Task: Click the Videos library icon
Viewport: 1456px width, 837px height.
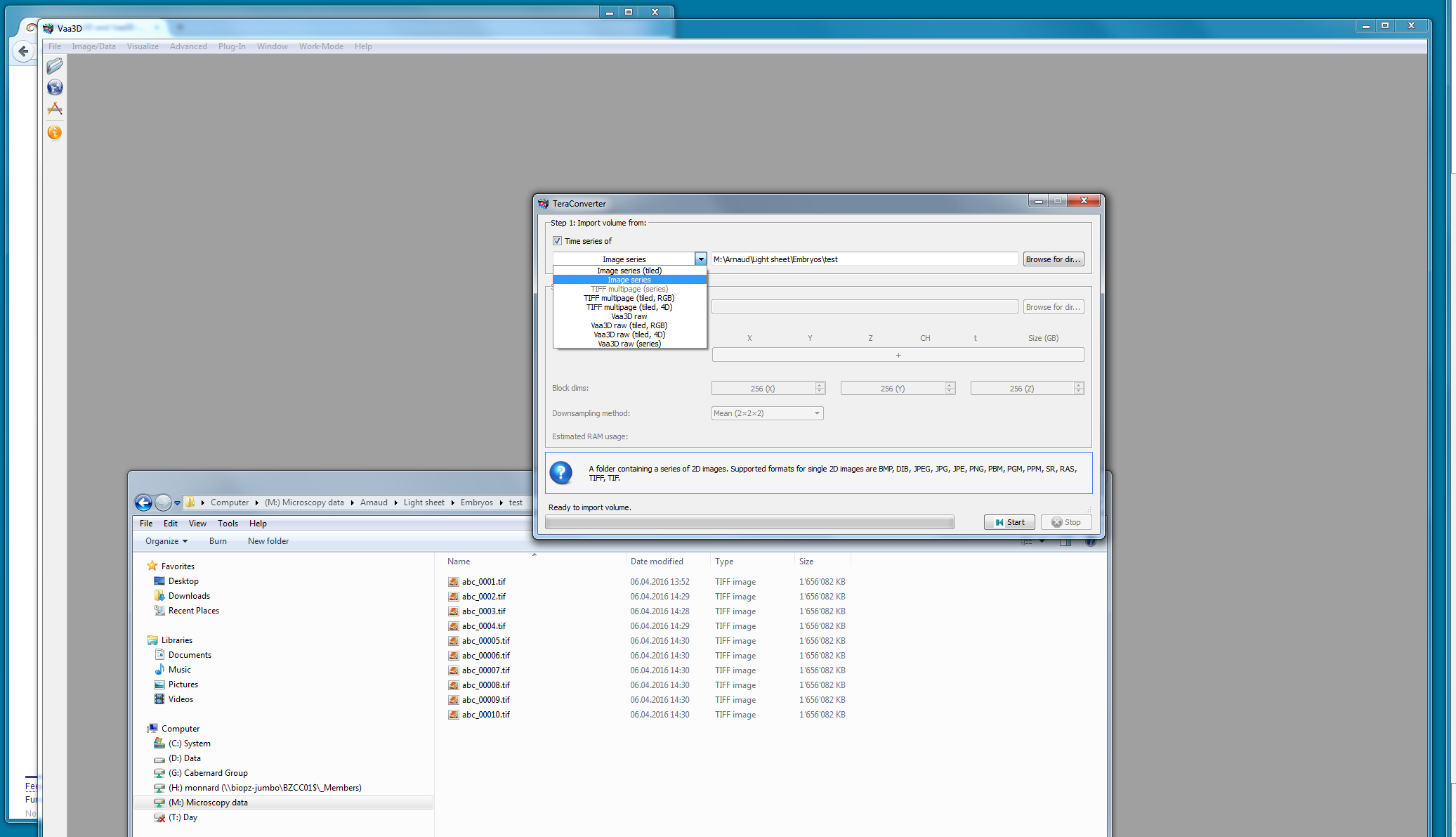Action: 159,699
